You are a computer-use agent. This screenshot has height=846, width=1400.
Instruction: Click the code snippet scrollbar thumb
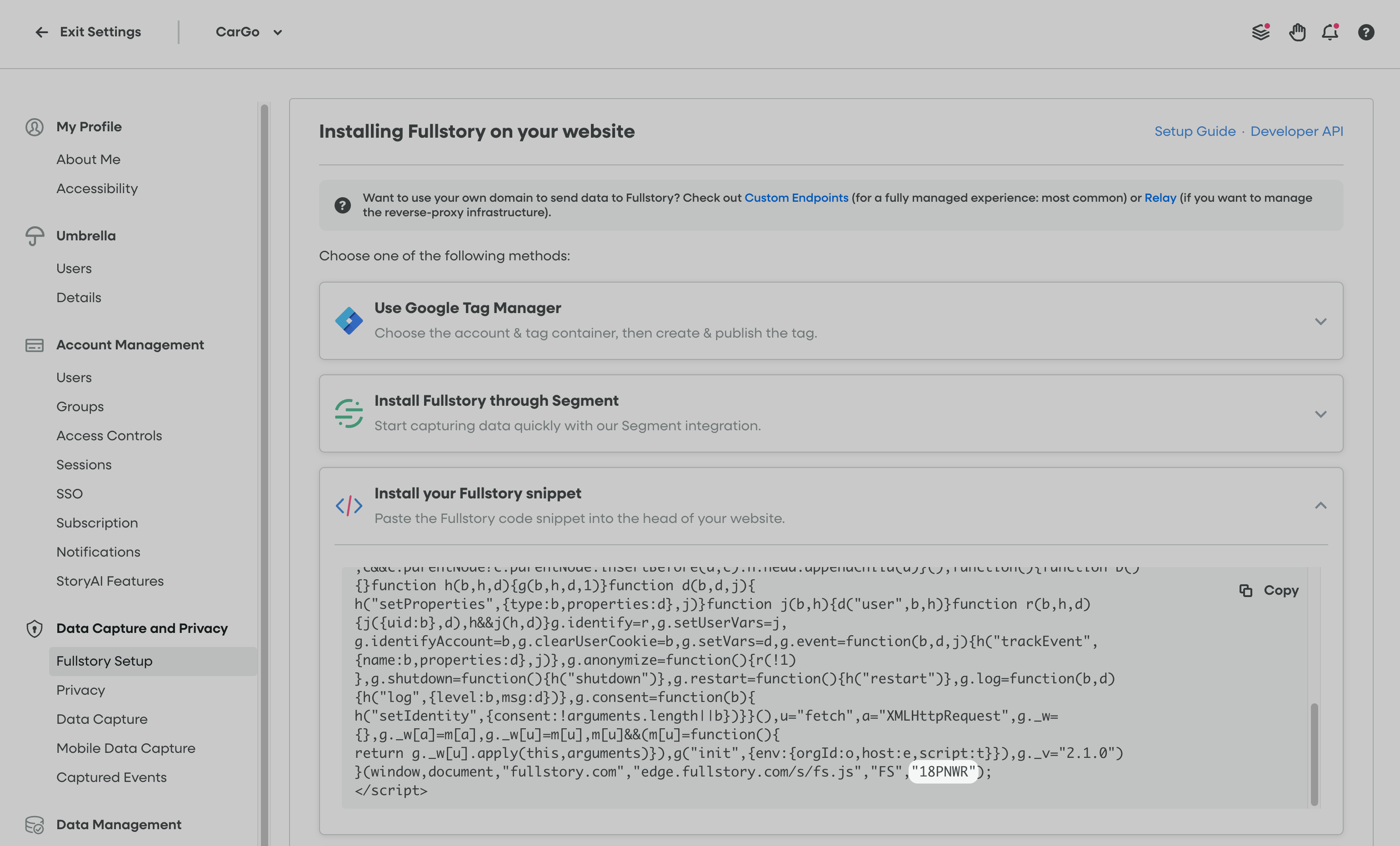click(x=1314, y=754)
